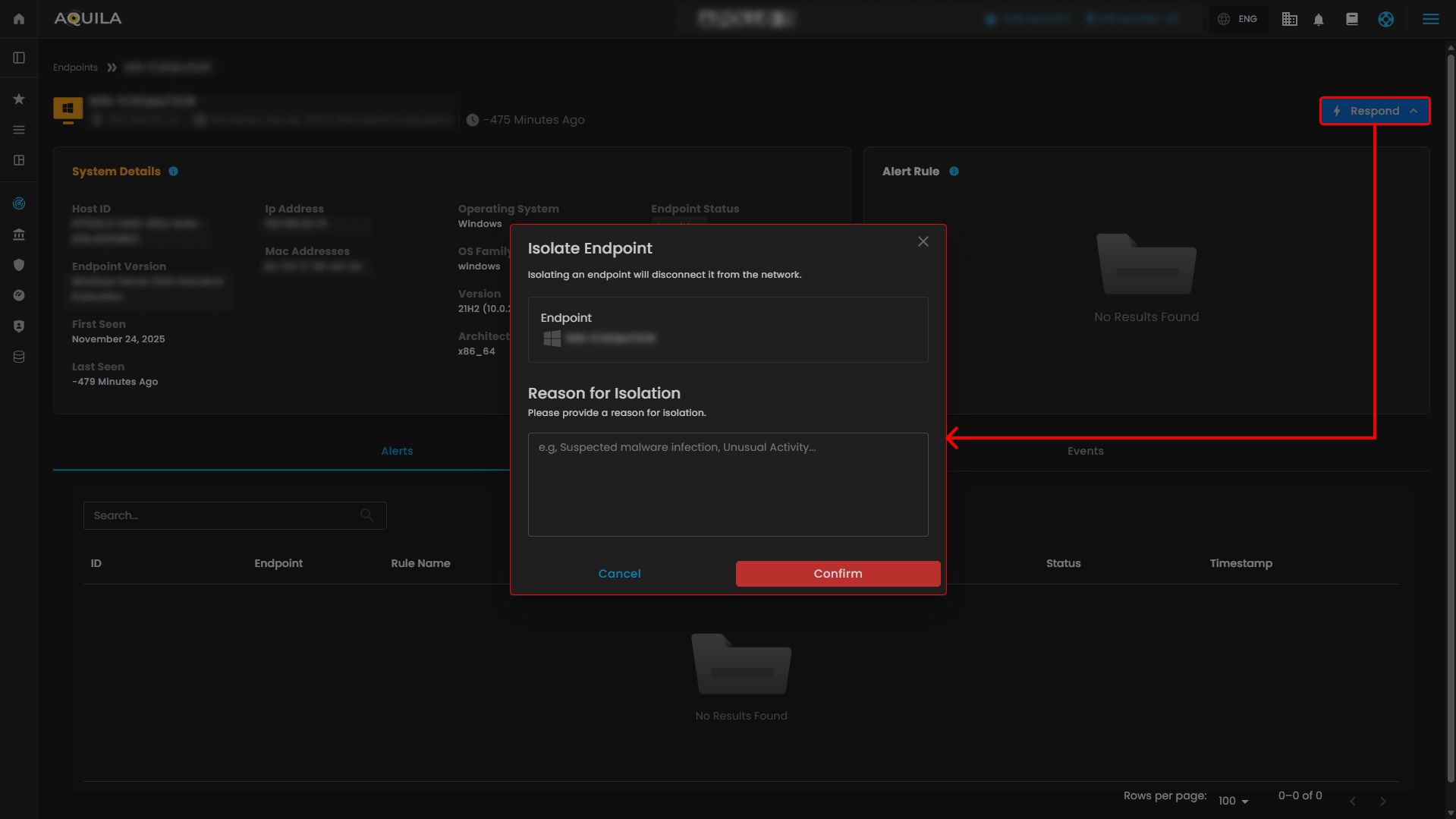Open the favorites star icon in sidebar
1456x819 pixels.
tap(19, 99)
